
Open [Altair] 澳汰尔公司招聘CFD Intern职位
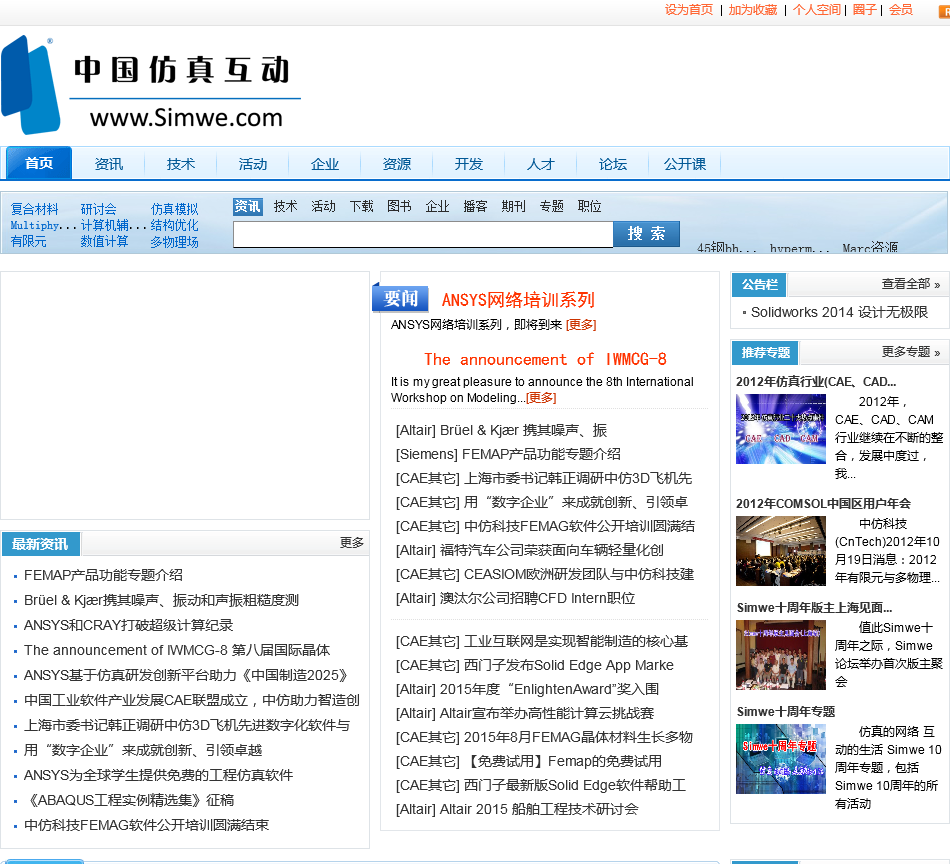516,599
